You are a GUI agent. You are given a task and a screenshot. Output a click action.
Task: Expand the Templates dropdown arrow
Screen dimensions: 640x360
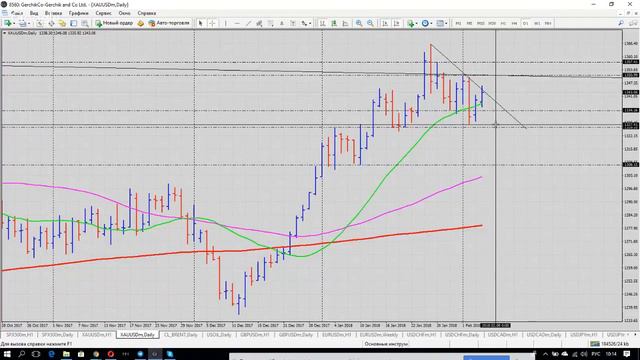point(446,23)
